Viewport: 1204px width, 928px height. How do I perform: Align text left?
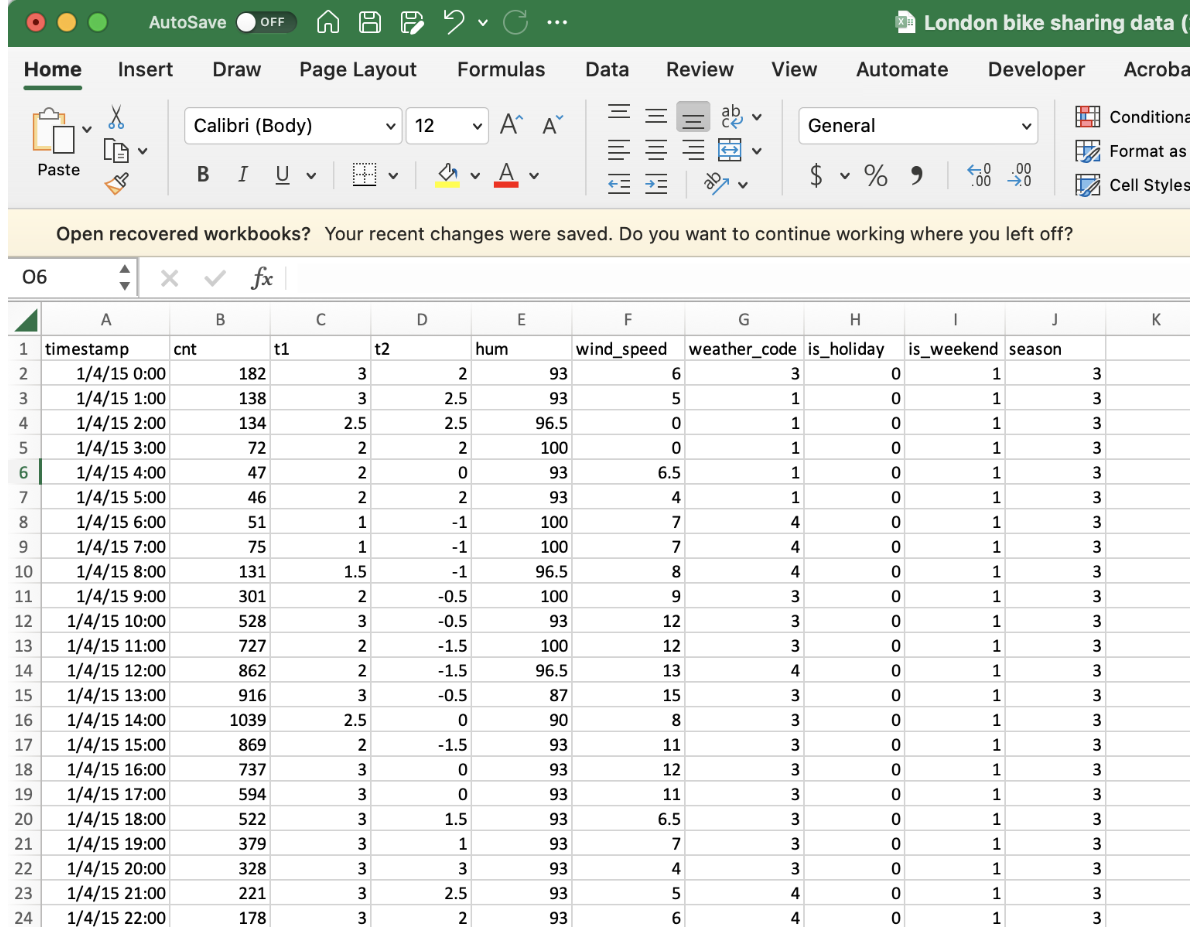point(620,150)
